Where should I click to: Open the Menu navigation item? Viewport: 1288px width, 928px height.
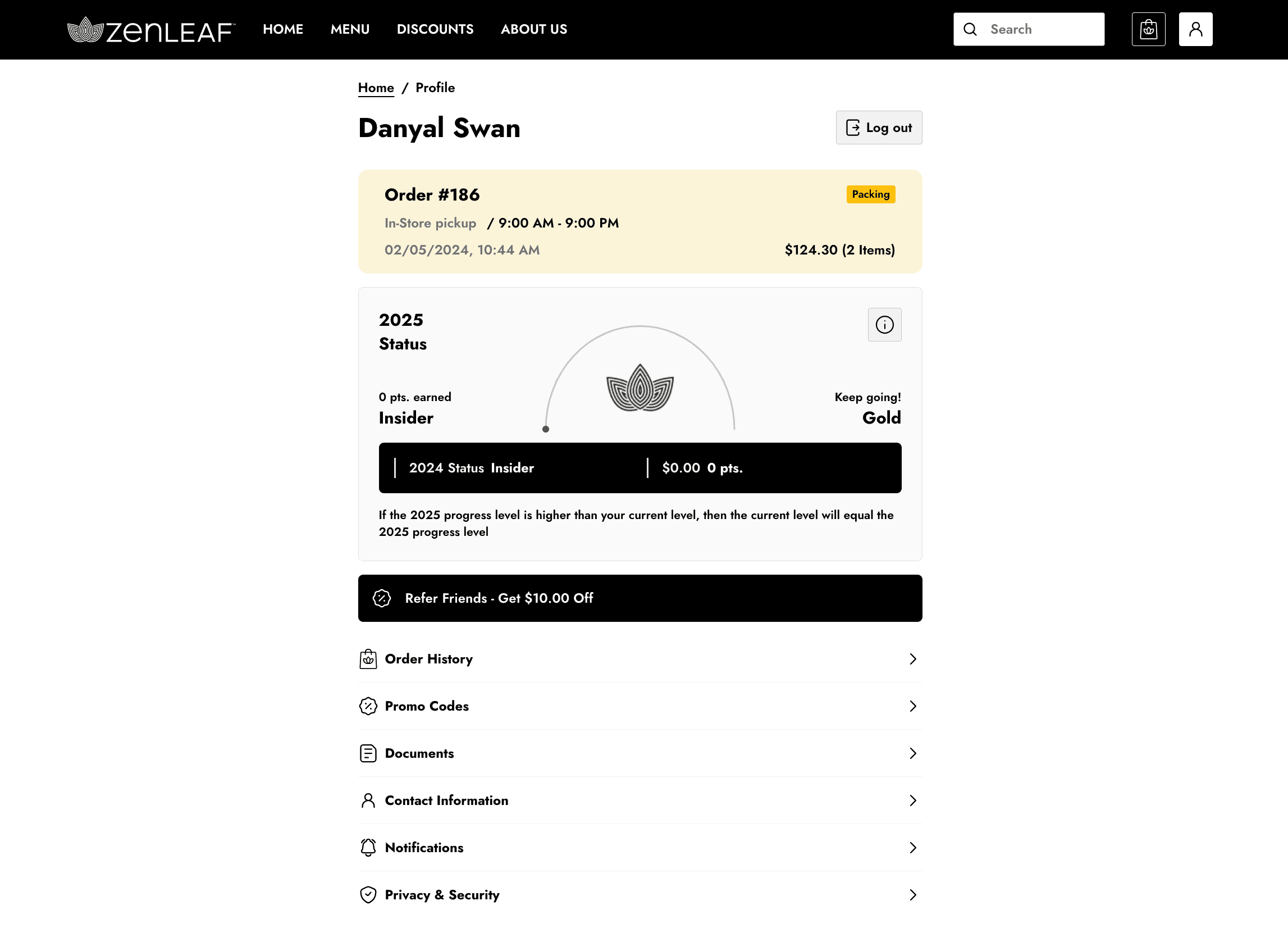click(x=350, y=29)
